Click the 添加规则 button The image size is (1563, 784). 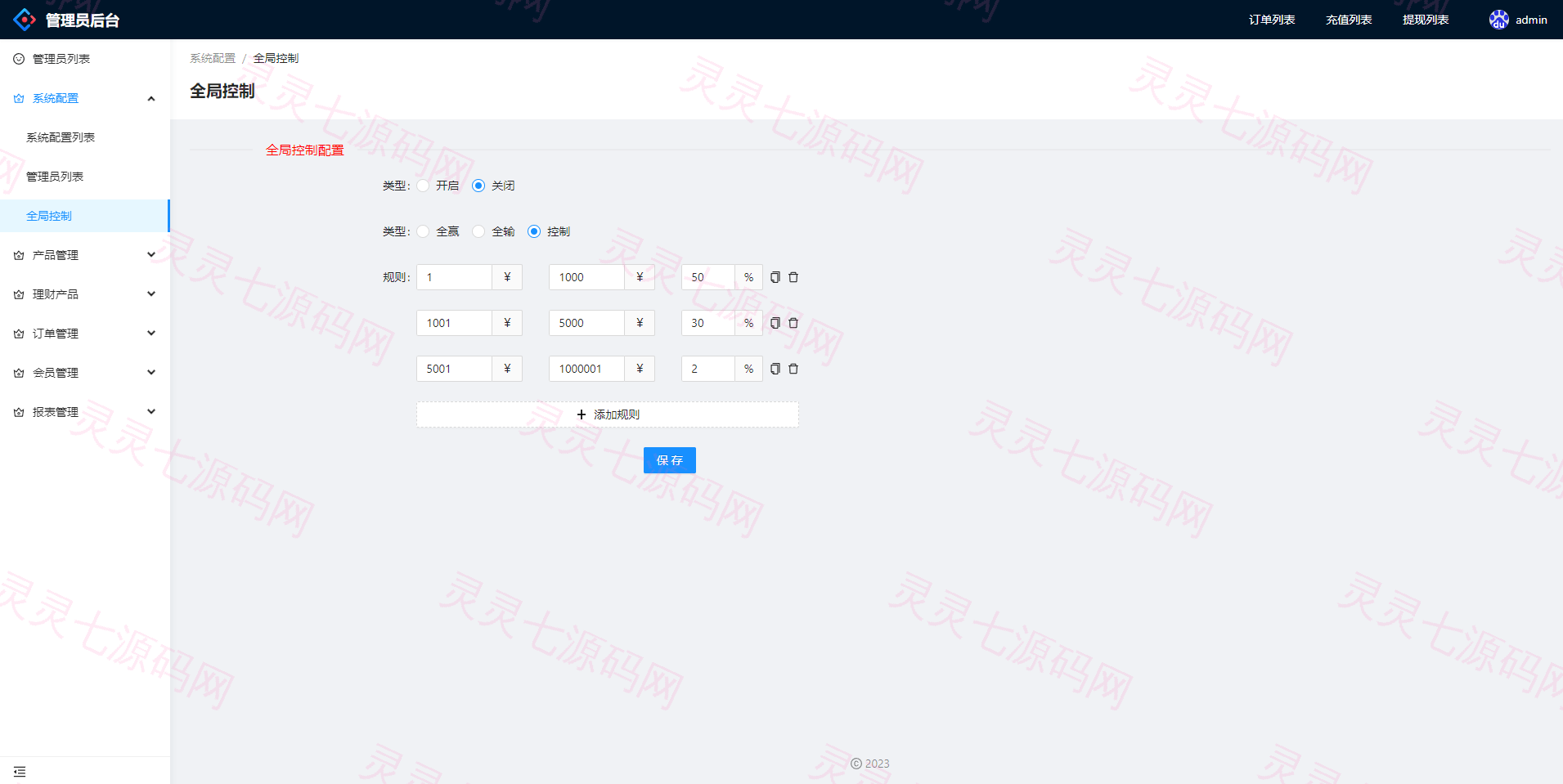tap(608, 414)
